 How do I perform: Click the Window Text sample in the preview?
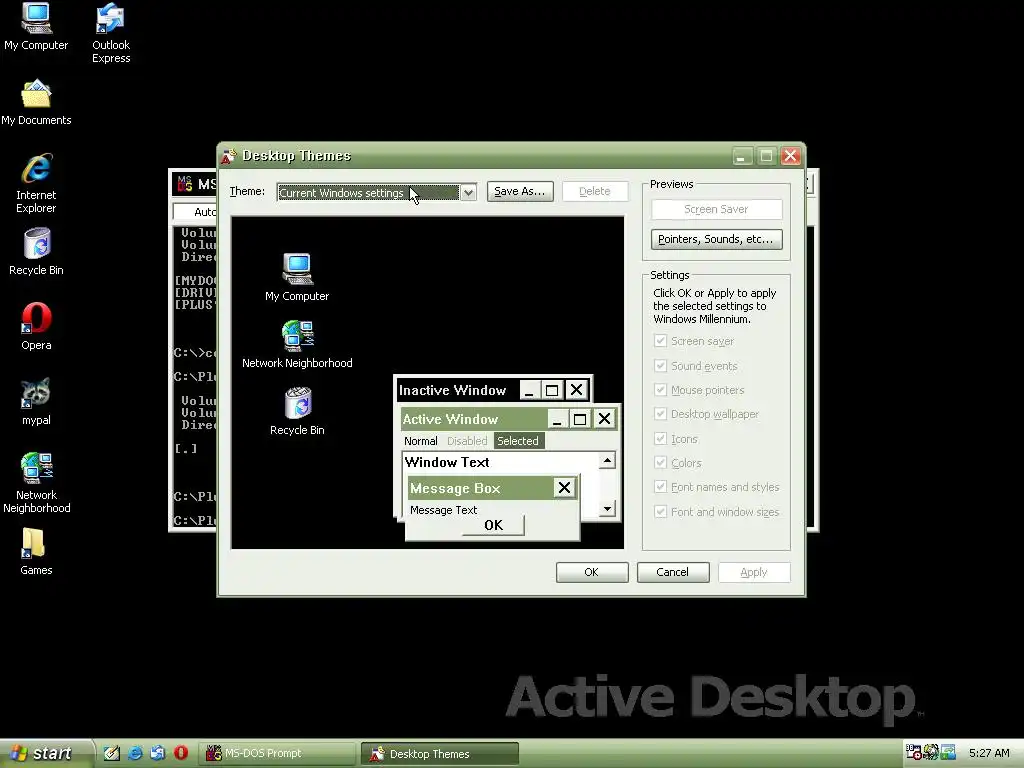tap(447, 462)
